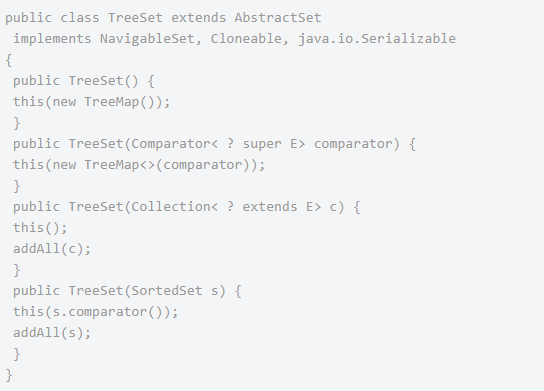Click 'SortedSet' in the last constructor signature

pyautogui.click(x=167, y=291)
